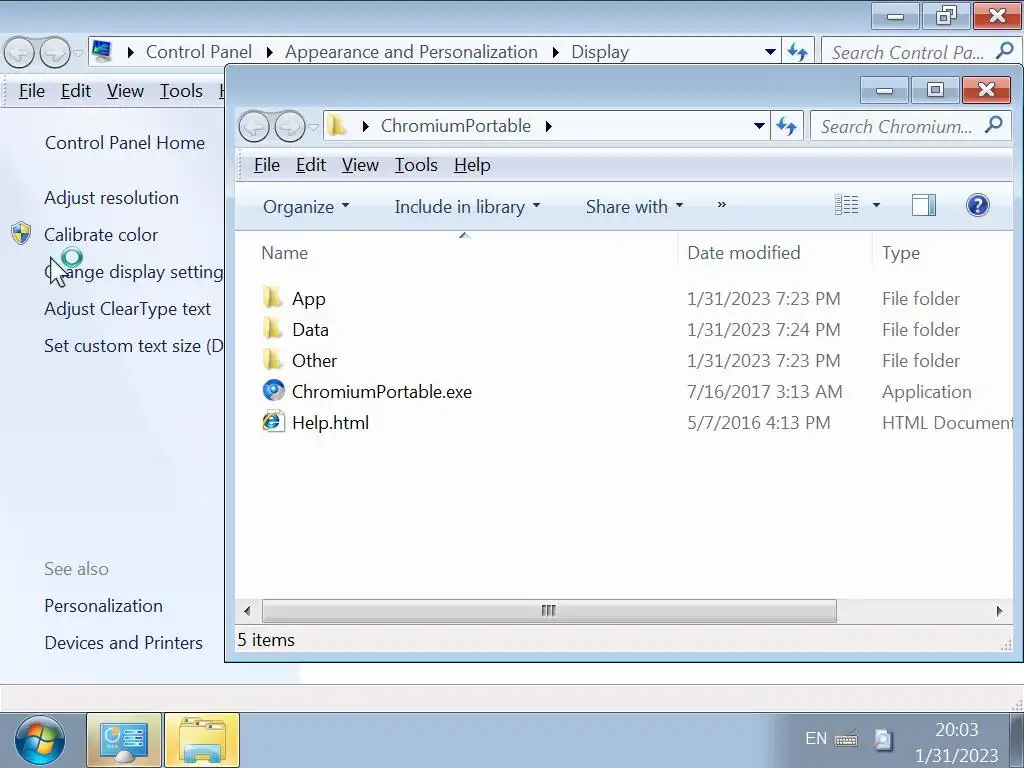Image resolution: width=1024 pixels, height=768 pixels.
Task: Open recent pages dropdown in ChromiumPortable window
Action: [314, 127]
